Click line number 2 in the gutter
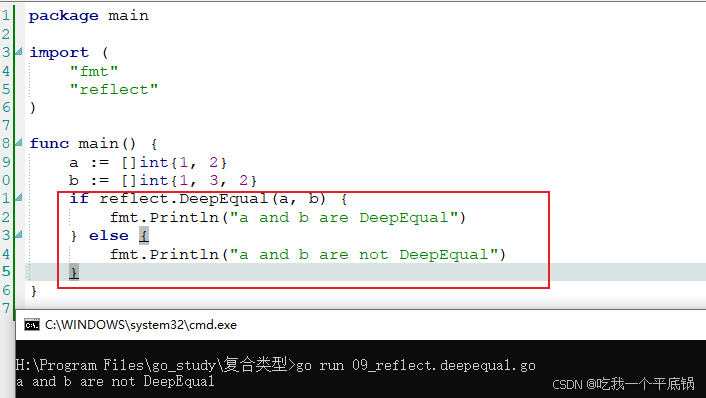The height and width of the screenshot is (398, 706). [6, 34]
